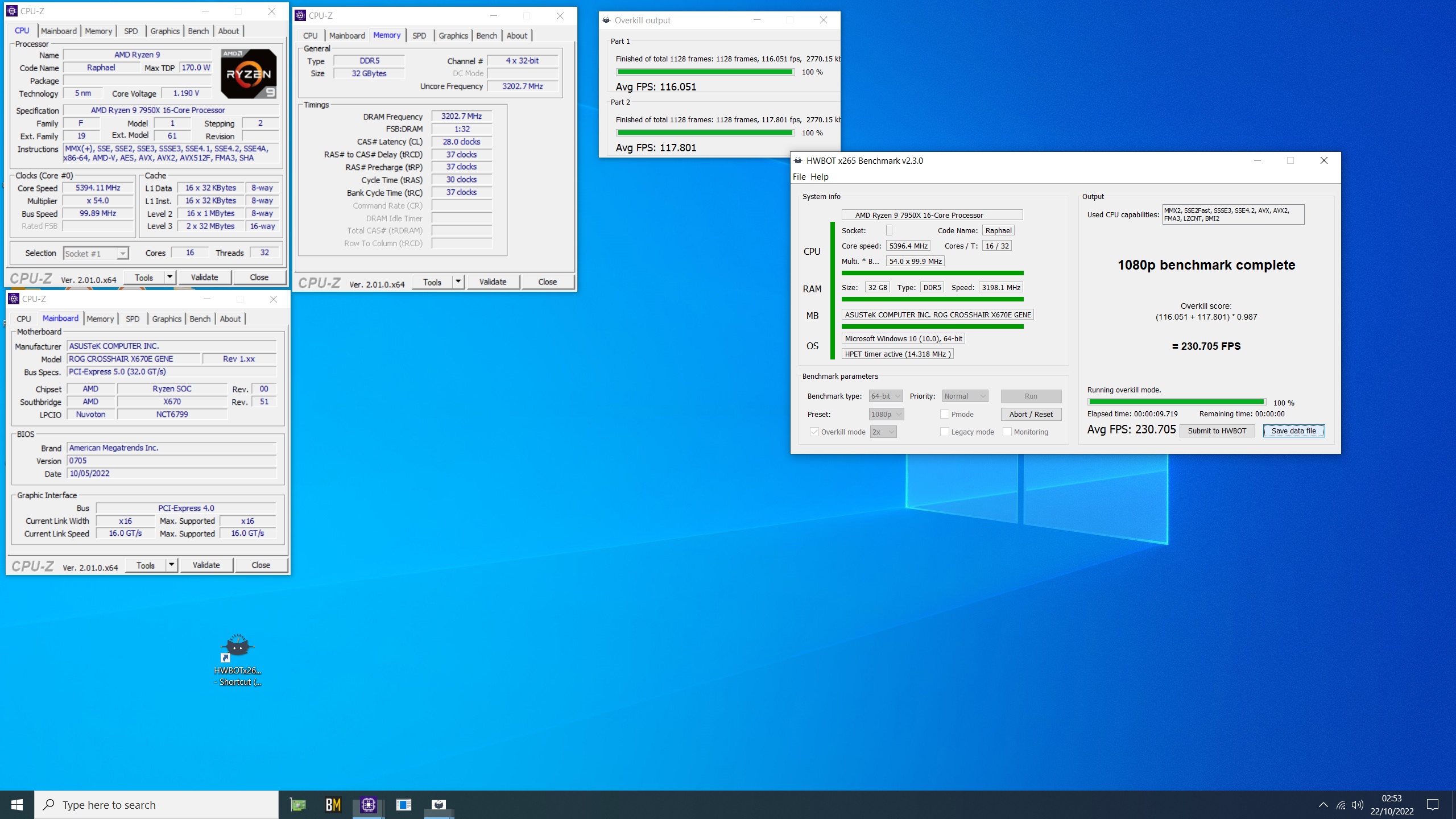Click 'HPET timer active (14.318 MHz)' field
This screenshot has width=1456, height=819.
[897, 354]
